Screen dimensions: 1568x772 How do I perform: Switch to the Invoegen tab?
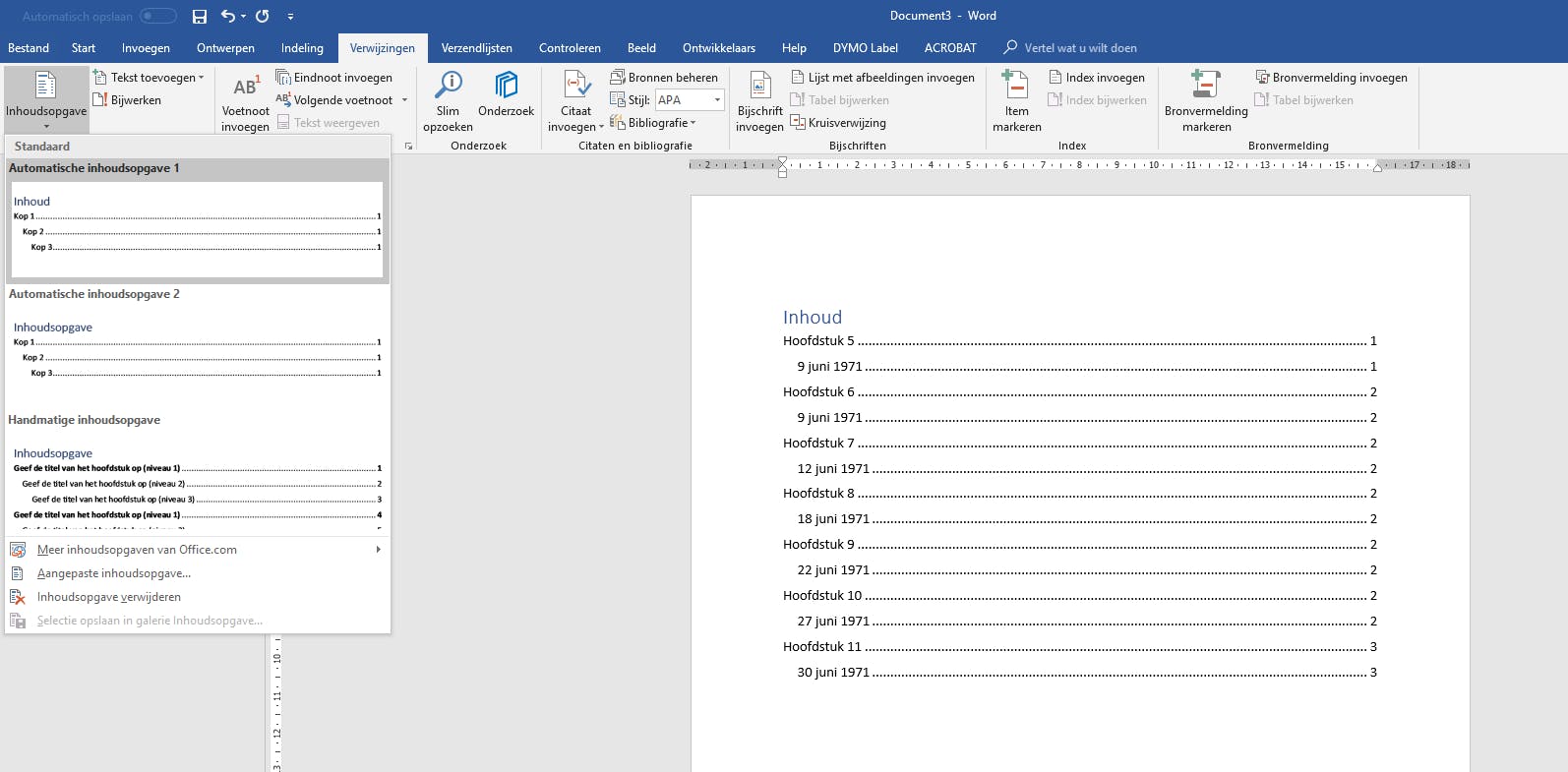click(x=146, y=48)
